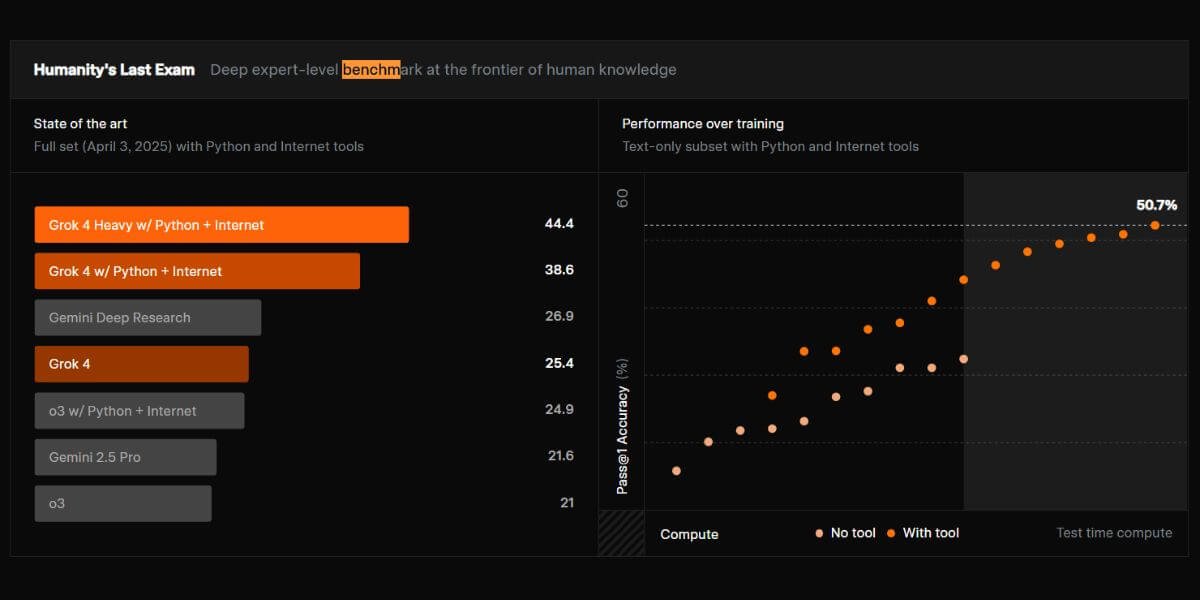
Task: Click the score value 24.9
Action: [x=560, y=409]
